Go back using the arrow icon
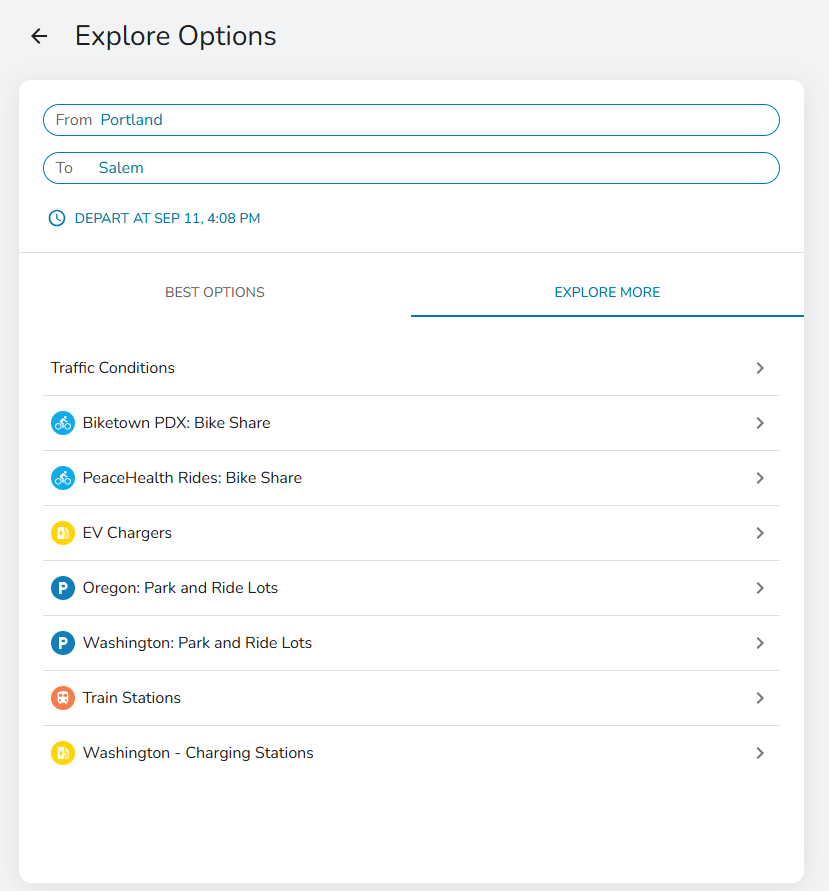The image size is (829, 891). (39, 36)
